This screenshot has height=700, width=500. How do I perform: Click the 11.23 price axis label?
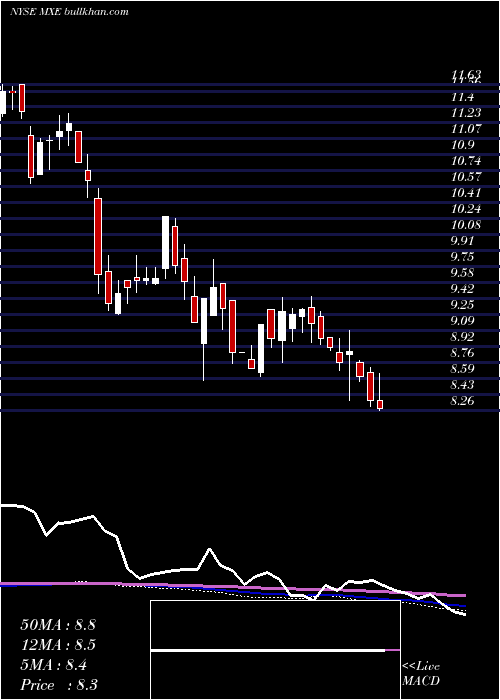tap(466, 113)
